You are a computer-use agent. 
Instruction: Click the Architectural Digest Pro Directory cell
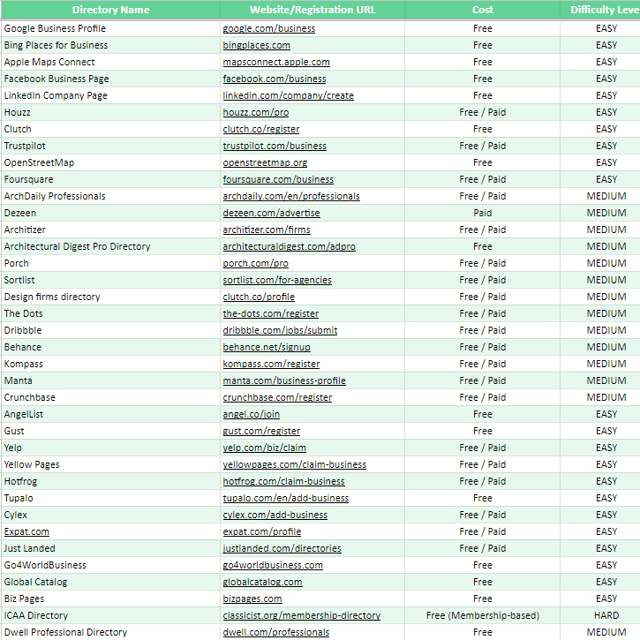pos(111,247)
